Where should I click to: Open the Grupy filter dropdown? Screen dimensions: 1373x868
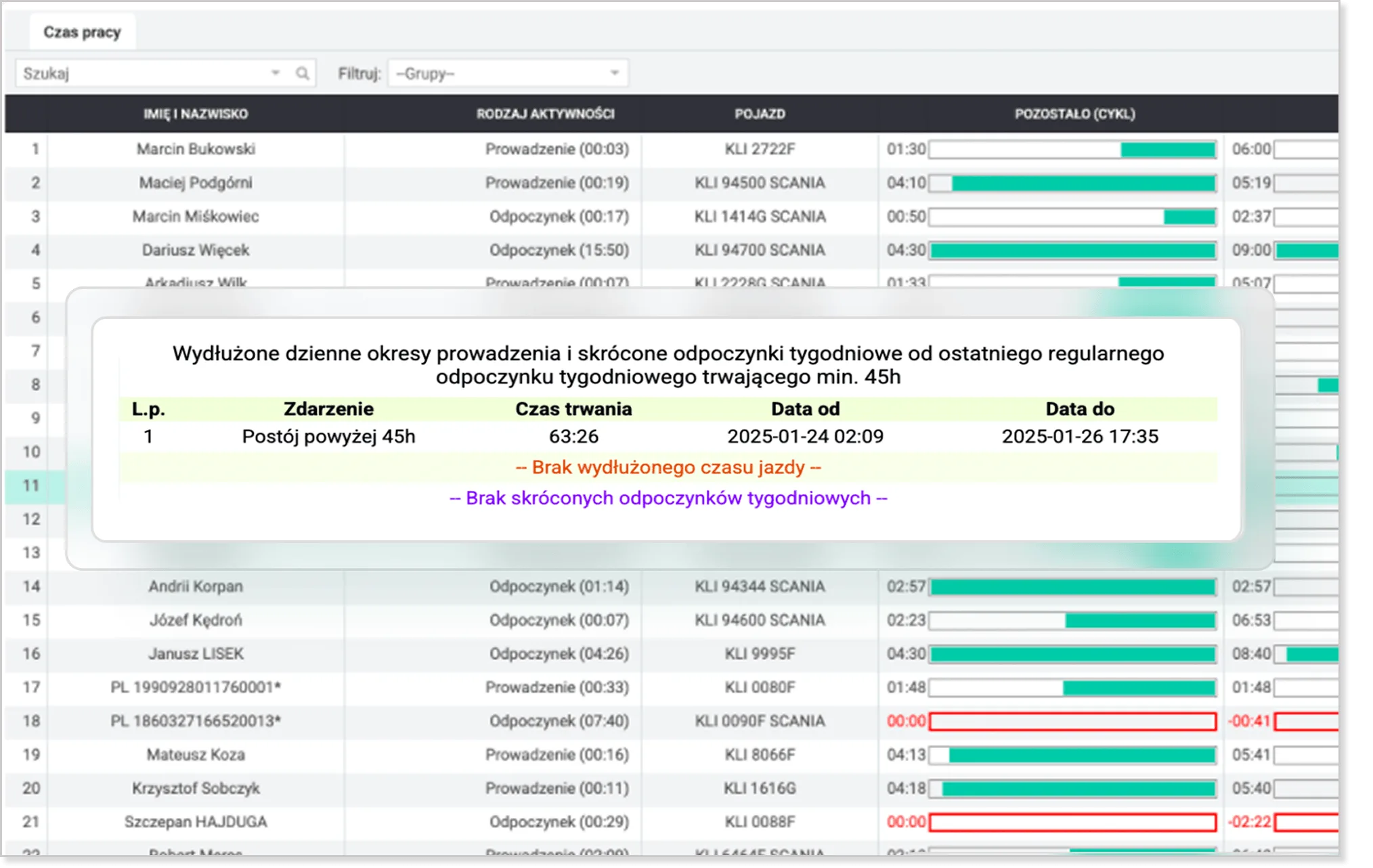[508, 73]
